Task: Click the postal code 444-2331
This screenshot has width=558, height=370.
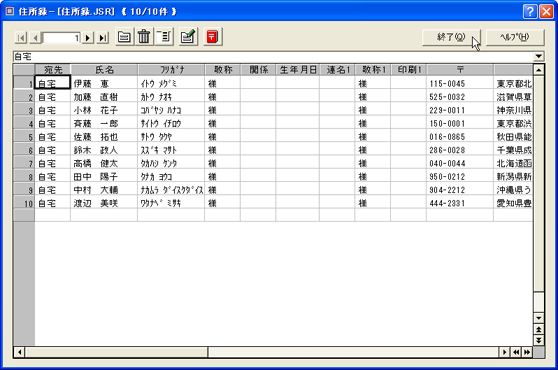Action: (x=460, y=203)
